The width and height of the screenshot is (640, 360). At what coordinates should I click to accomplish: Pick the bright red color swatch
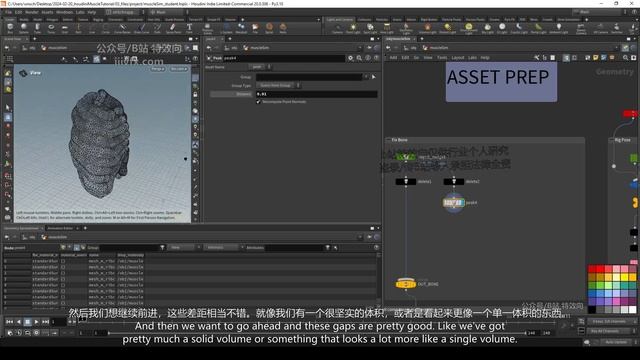pos(600,269)
